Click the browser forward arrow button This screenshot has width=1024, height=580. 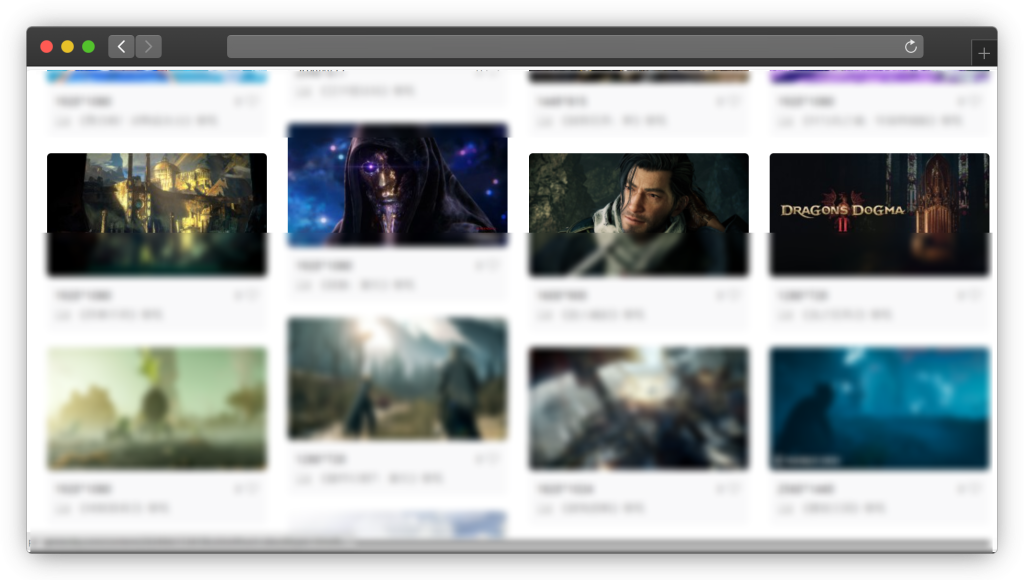[x=148, y=47]
